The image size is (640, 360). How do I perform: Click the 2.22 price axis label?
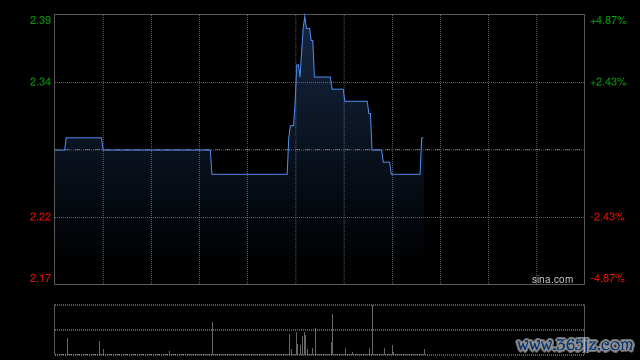[40, 217]
